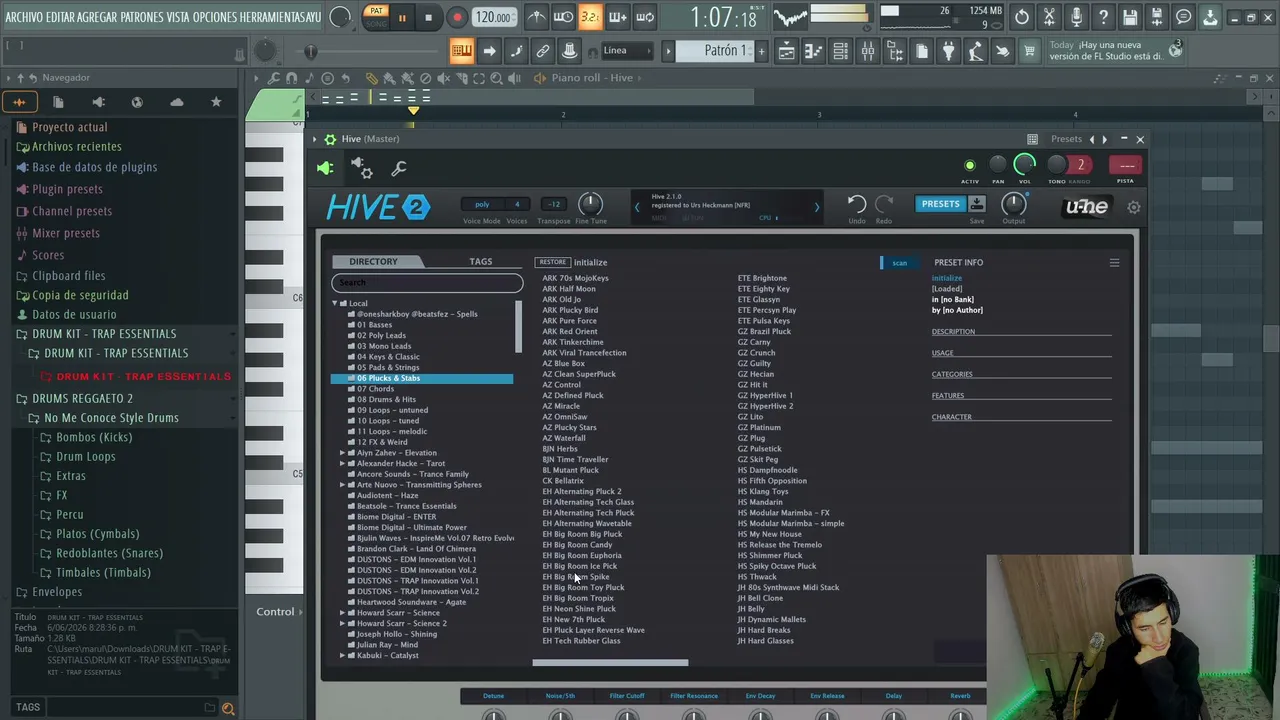The width and height of the screenshot is (1280, 720).
Task: Open Hive settings gear icon
Action: pyautogui.click(x=1134, y=207)
